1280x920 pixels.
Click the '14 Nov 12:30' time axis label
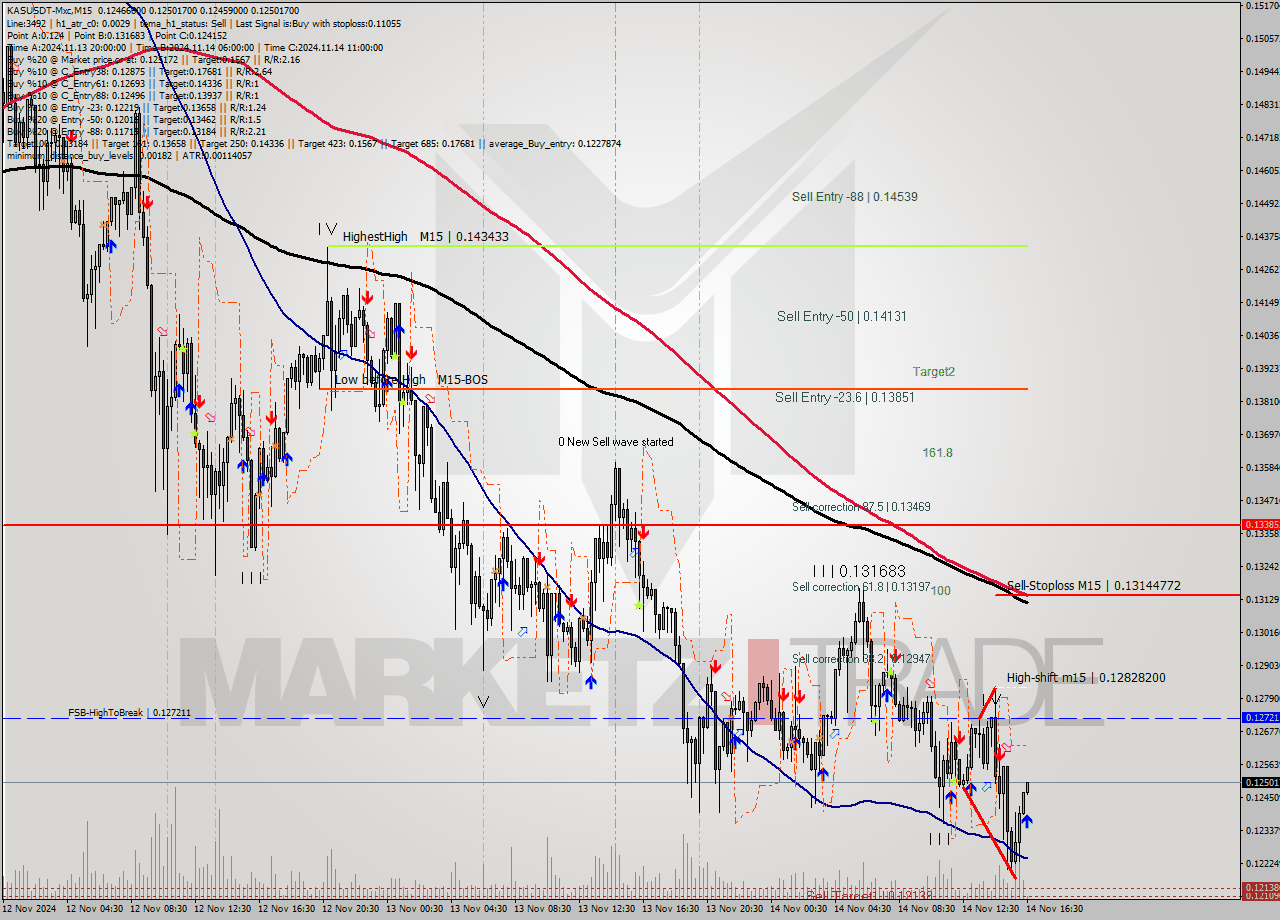click(x=993, y=909)
